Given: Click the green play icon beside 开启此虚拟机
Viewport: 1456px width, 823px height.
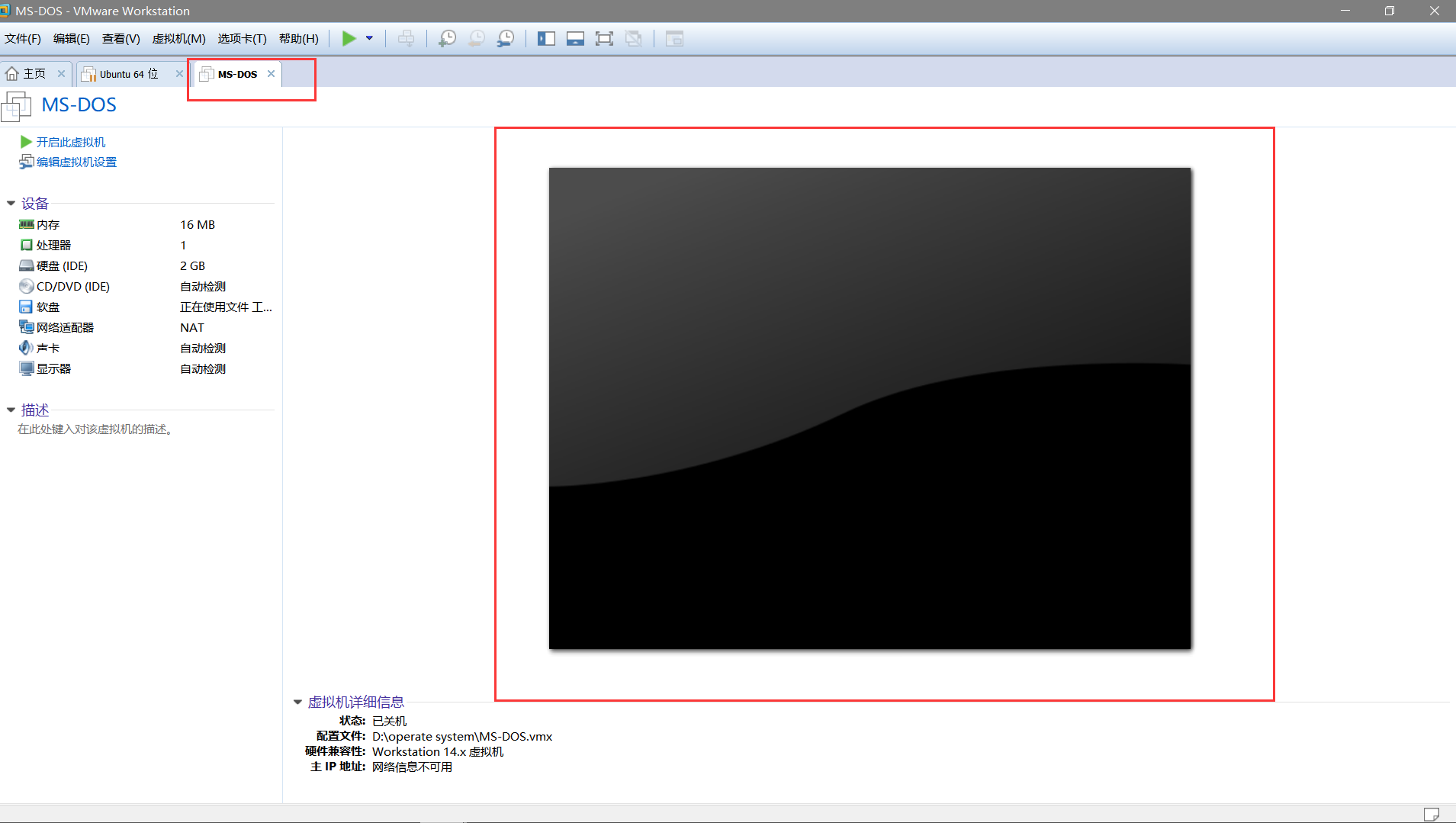Looking at the screenshot, I should tap(26, 142).
